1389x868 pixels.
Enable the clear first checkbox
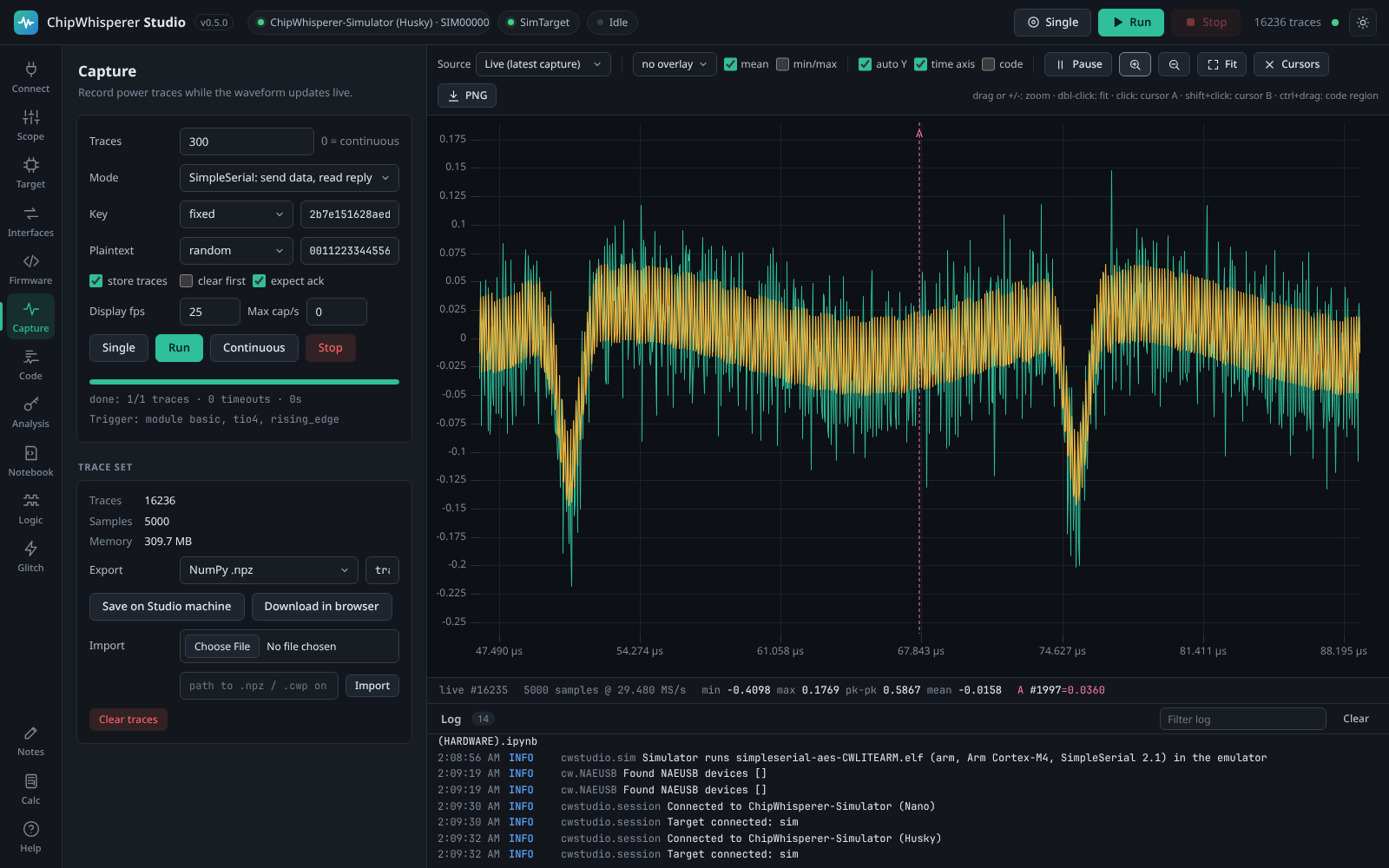click(186, 281)
